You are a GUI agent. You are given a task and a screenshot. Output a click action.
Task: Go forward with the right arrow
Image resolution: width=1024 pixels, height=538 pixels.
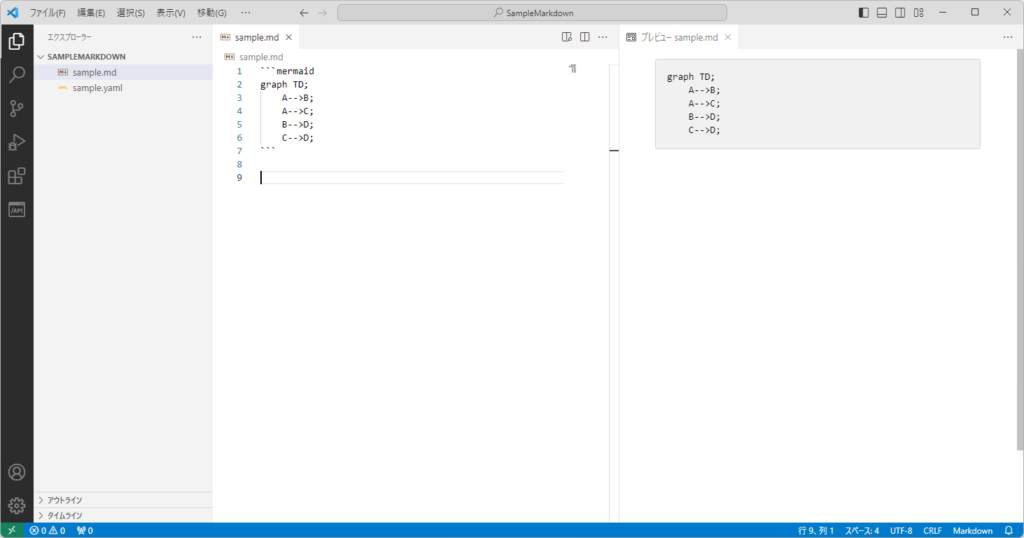pos(323,12)
